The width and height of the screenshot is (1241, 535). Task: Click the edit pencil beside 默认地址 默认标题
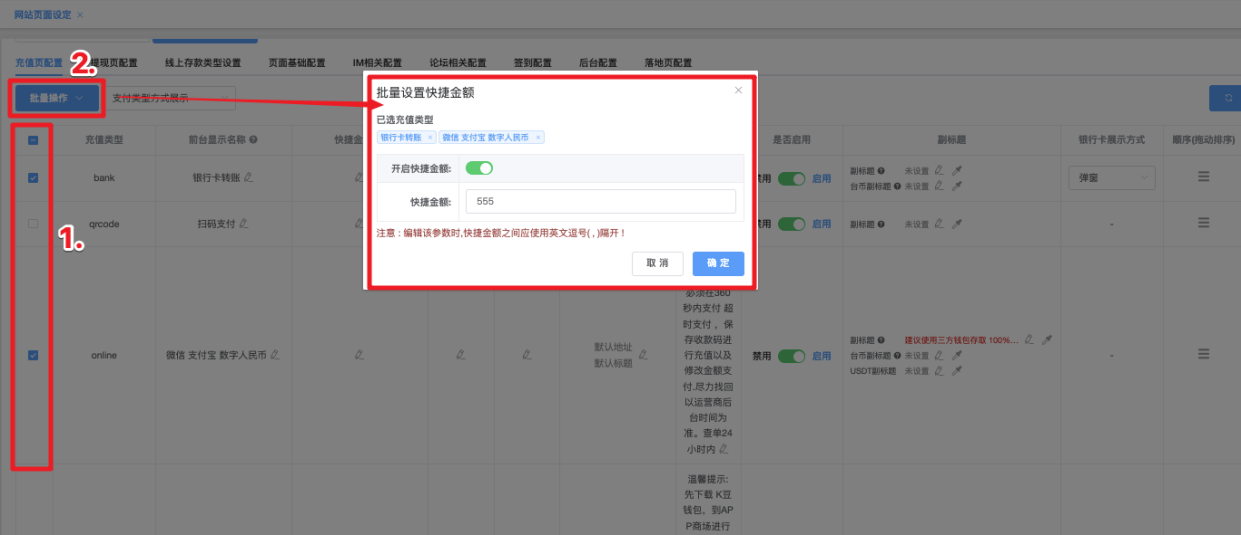coord(644,354)
